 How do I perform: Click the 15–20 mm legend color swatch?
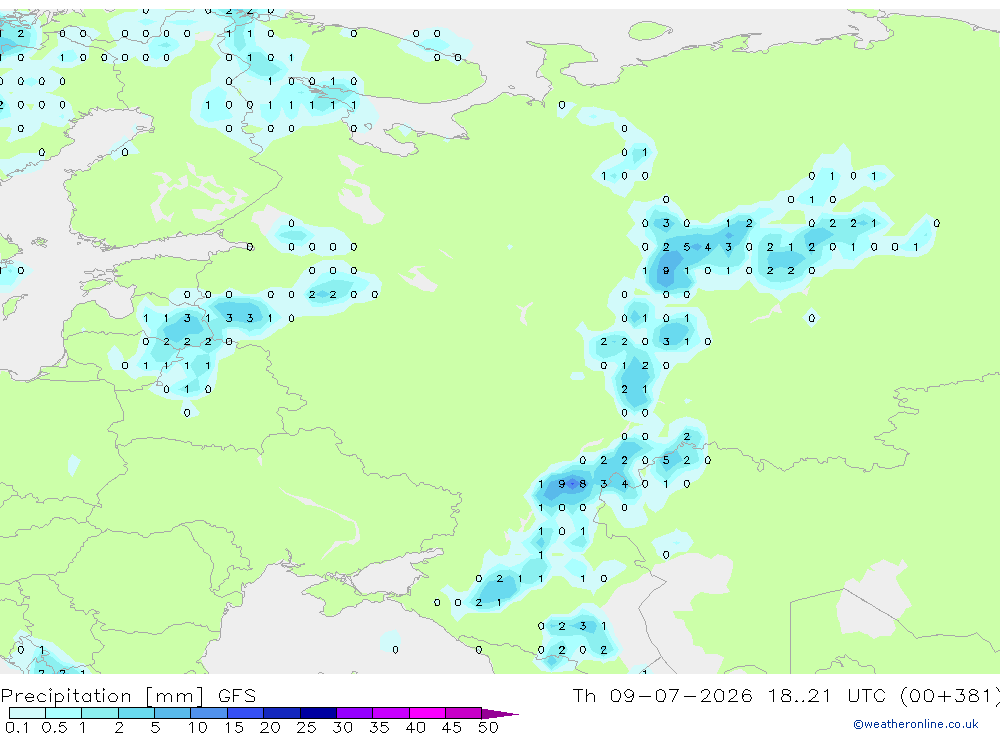(246, 713)
